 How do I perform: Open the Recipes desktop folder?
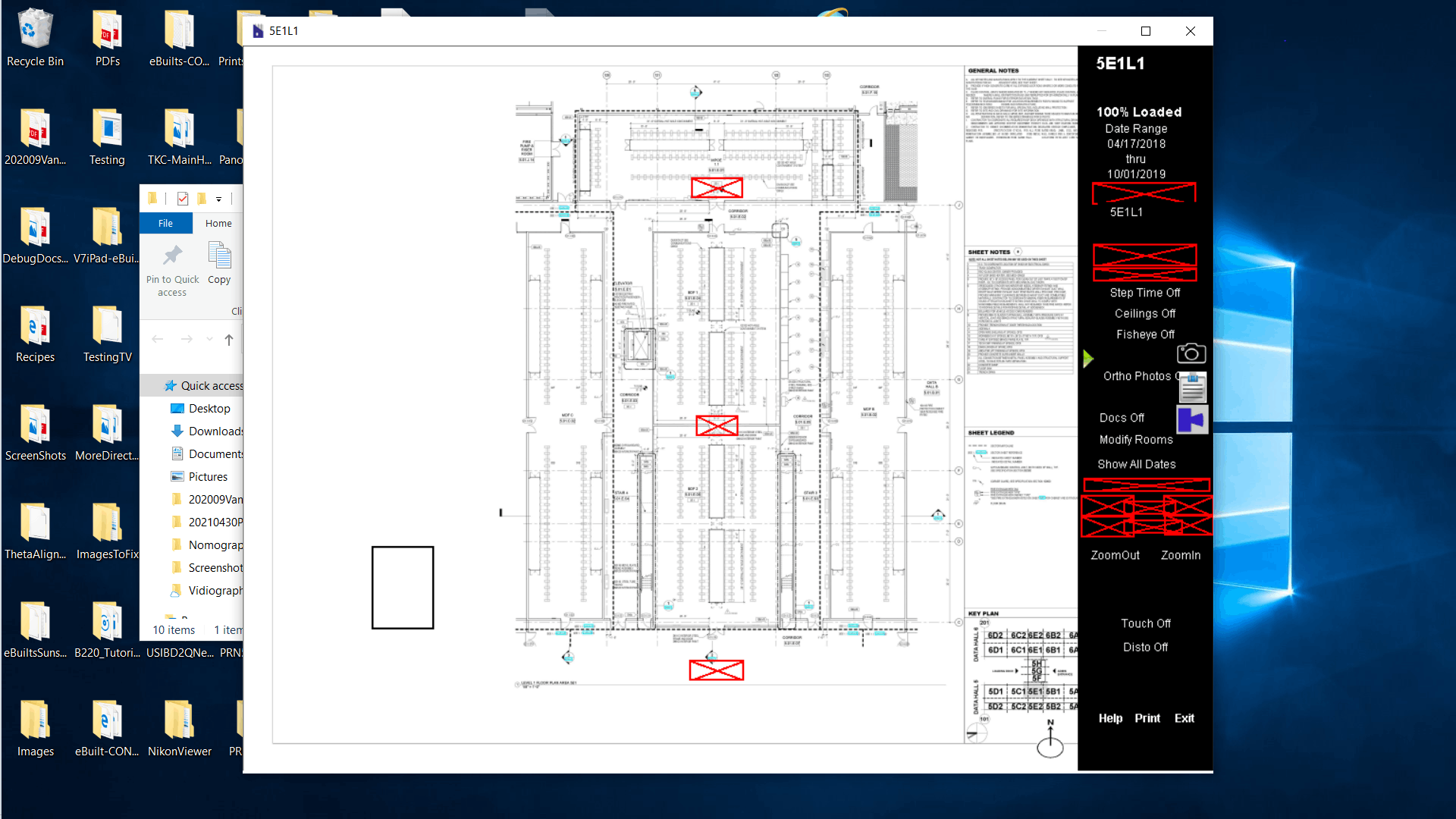click(35, 334)
